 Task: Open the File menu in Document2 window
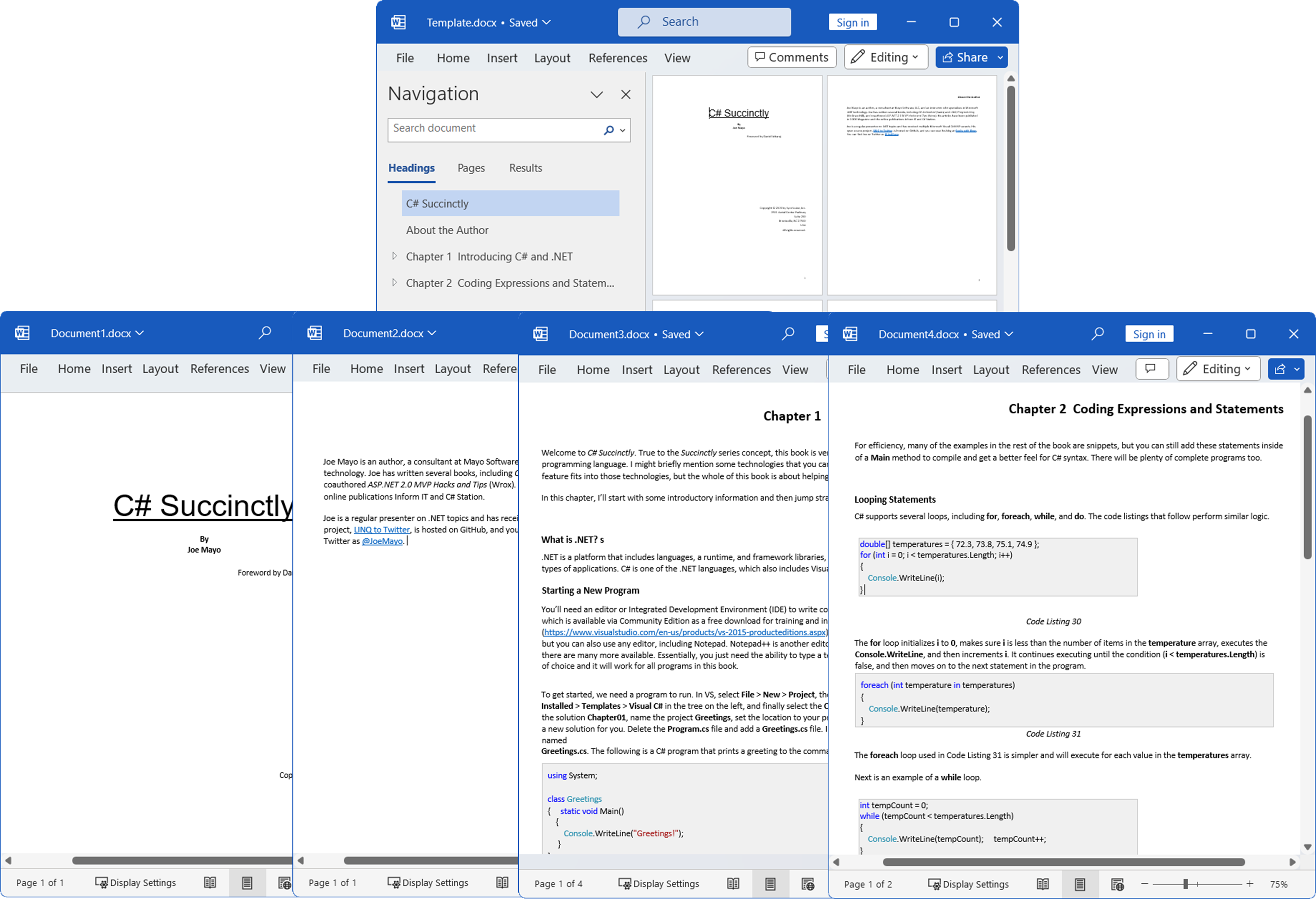point(321,368)
